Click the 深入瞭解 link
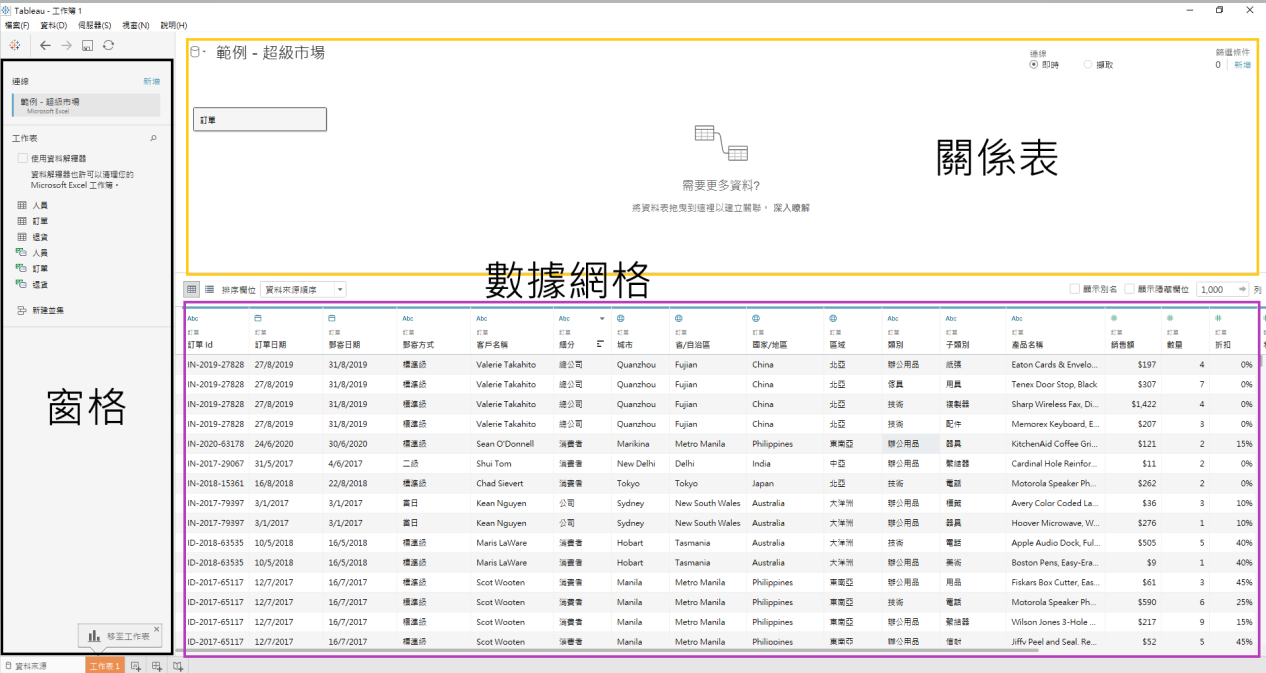 791,207
